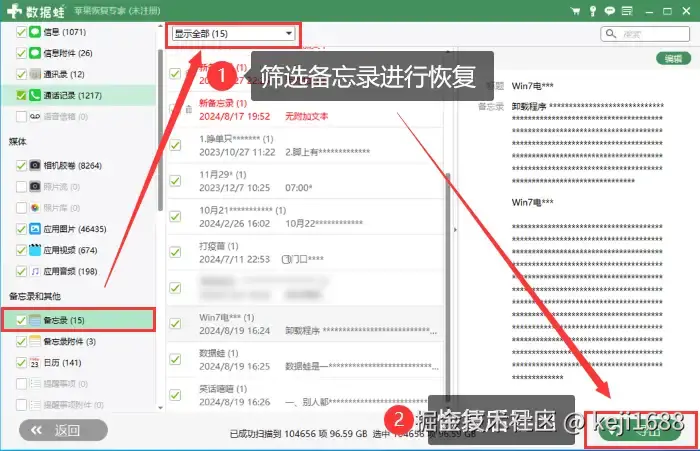The height and width of the screenshot is (451, 700).
Task: Uncheck the 打疫苗 note checkbox
Action: point(175,252)
